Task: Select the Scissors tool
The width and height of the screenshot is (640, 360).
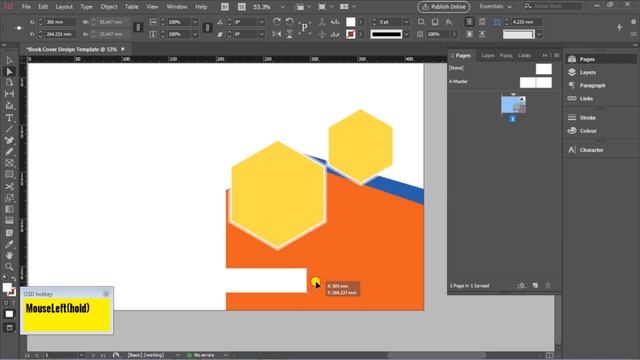Action: click(x=9, y=187)
